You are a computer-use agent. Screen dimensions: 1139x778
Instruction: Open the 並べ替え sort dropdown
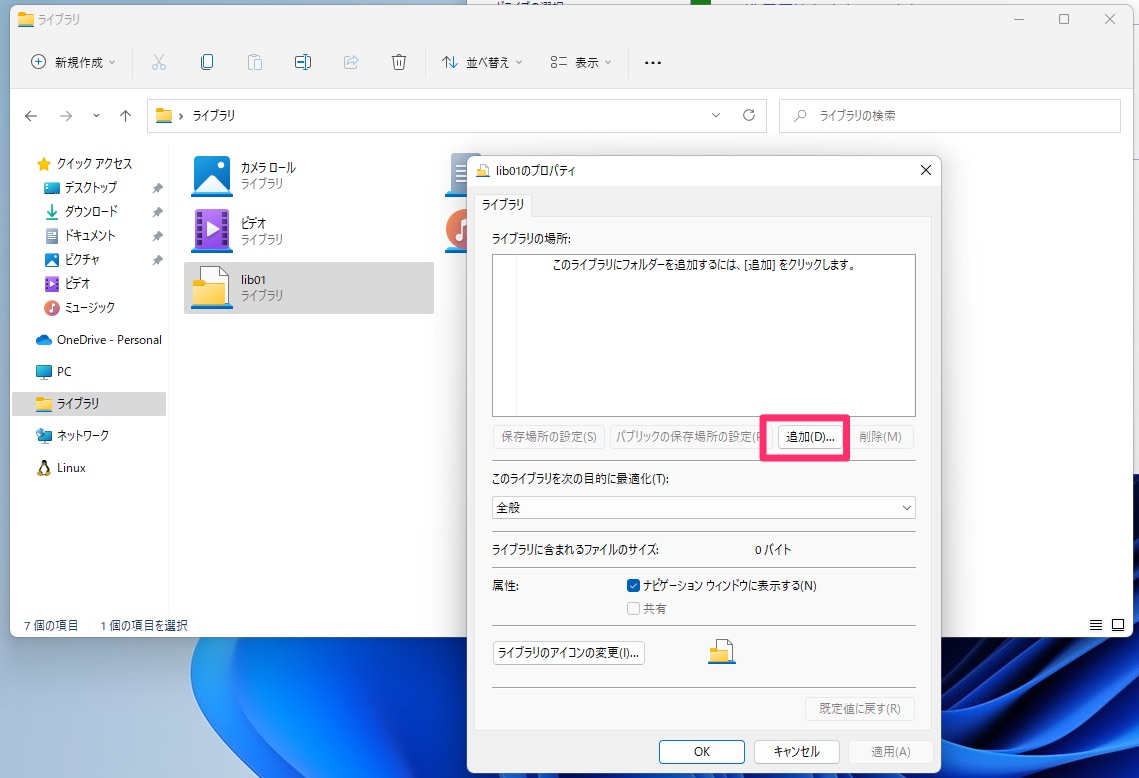482,62
